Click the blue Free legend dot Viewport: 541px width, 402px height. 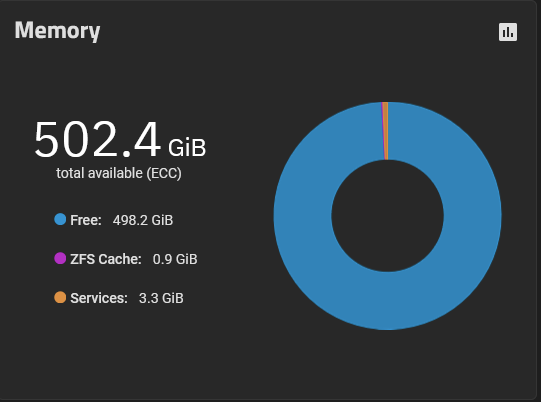point(60,219)
